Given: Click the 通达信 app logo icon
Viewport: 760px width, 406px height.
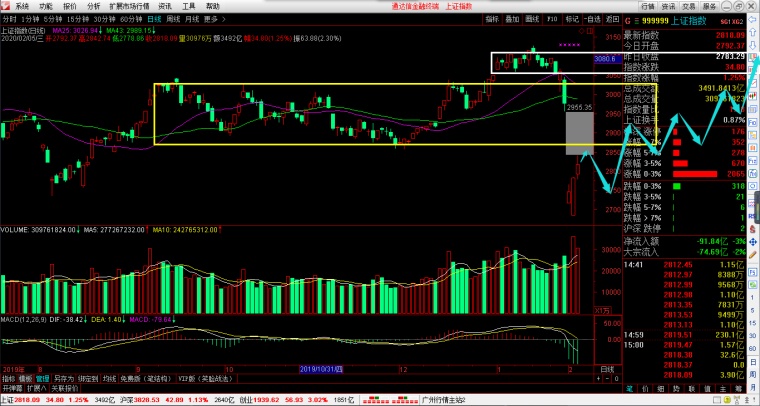Looking at the screenshot, I should pos(6,6).
